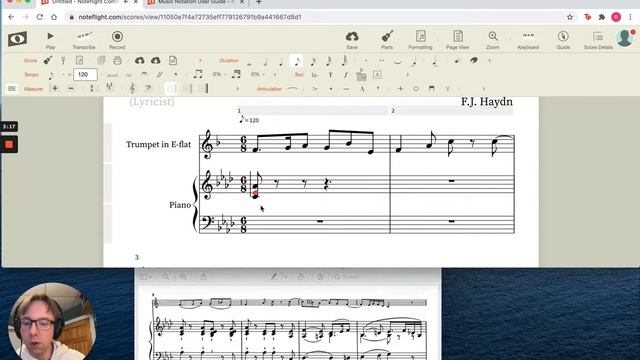Open a new browser tab
Image resolution: width=640 pixels, height=360 pixels.
pyautogui.click(x=259, y=2)
